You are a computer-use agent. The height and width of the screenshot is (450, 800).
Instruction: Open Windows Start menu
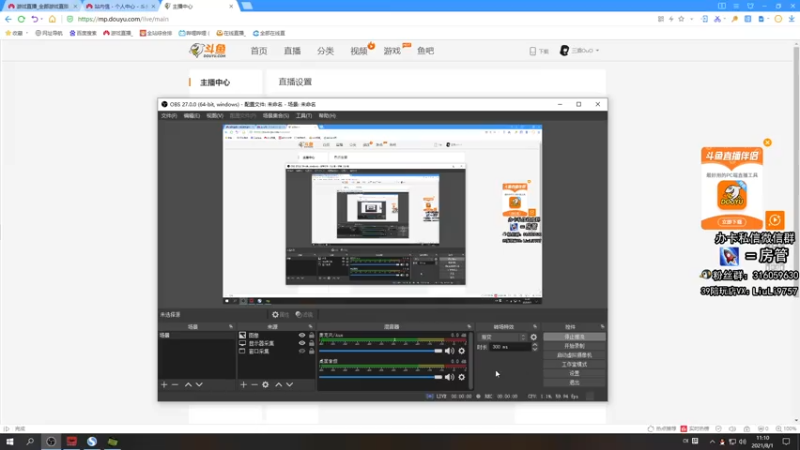[10, 442]
